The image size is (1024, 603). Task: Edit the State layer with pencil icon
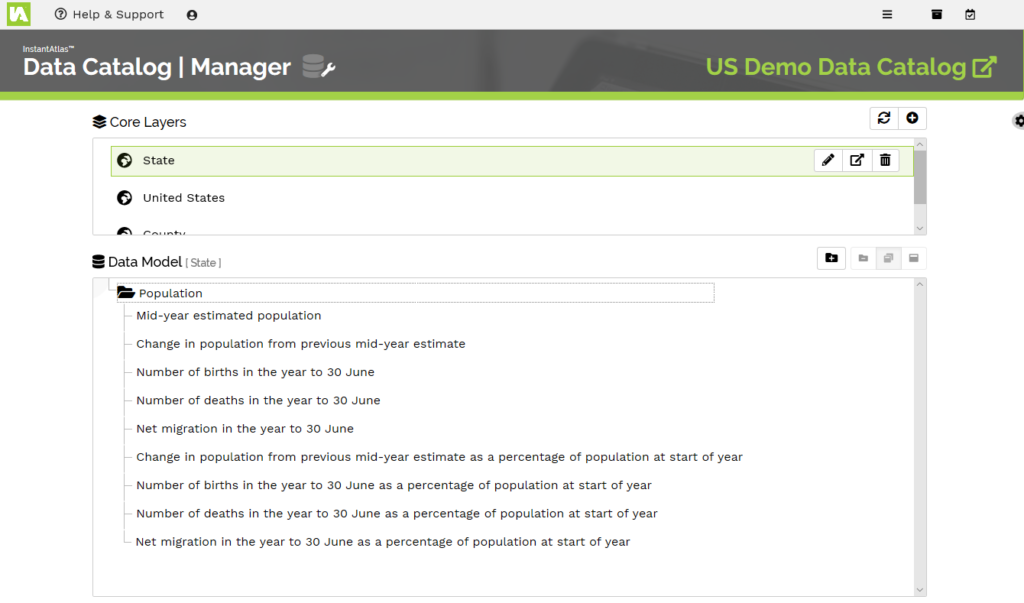coord(828,160)
